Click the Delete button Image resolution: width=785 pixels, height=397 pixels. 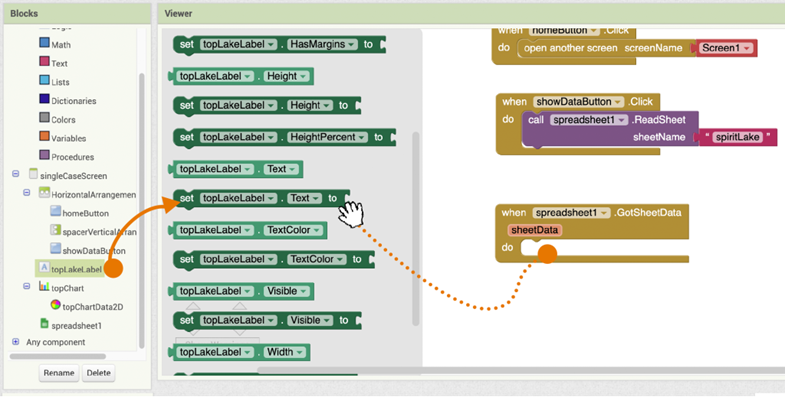click(98, 373)
